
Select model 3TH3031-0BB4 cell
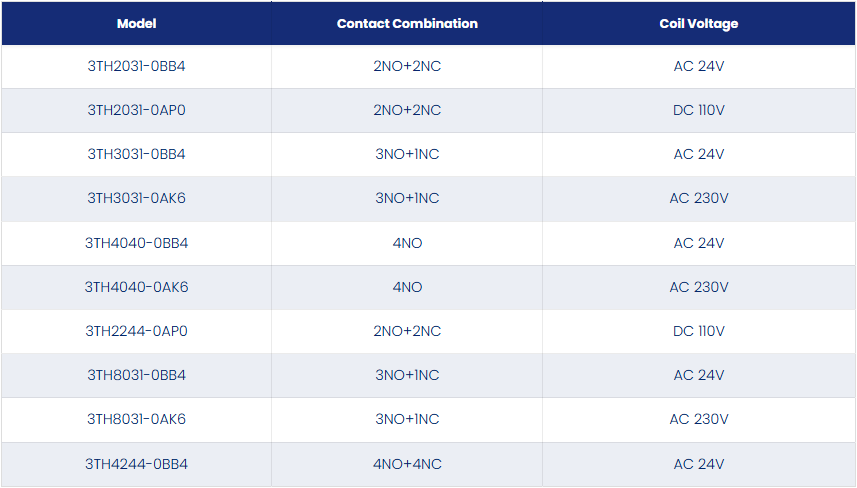point(137,154)
